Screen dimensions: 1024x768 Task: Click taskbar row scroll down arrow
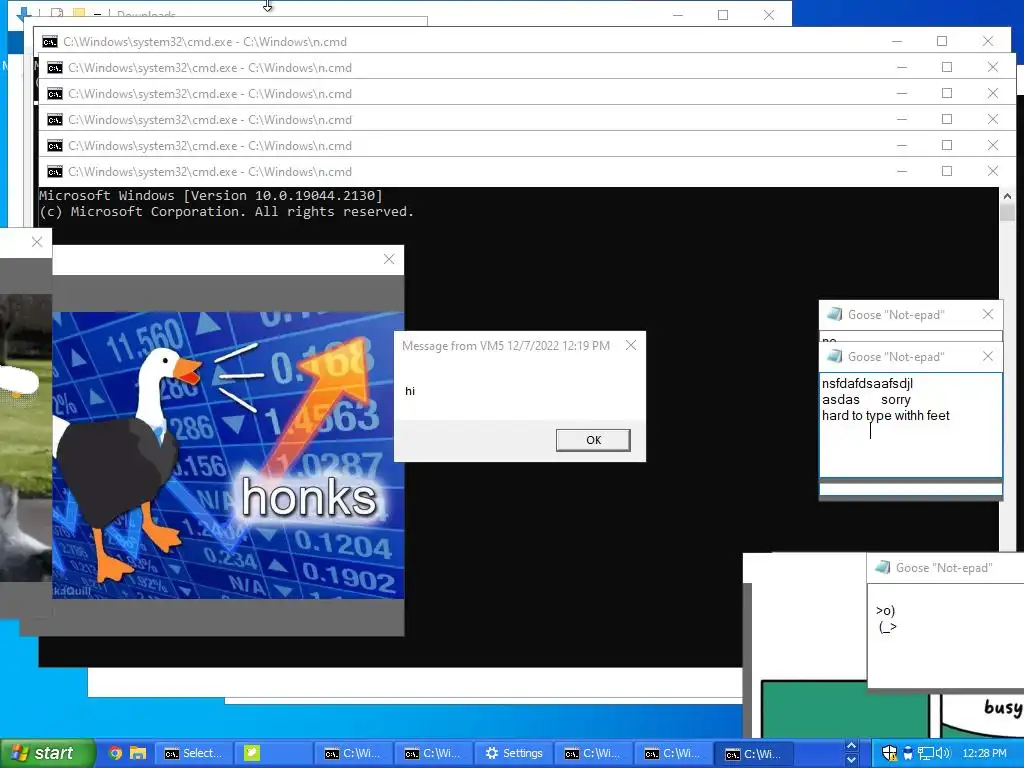coord(851,760)
